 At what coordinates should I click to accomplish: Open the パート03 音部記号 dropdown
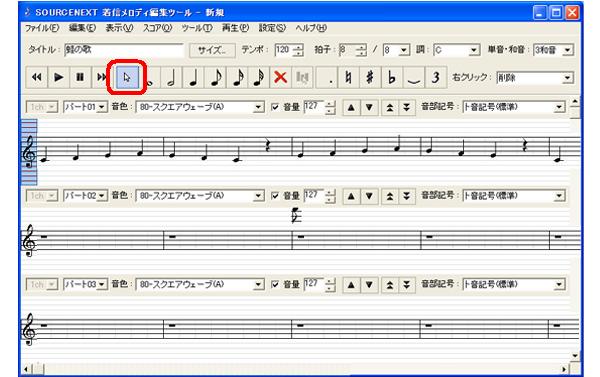(559, 284)
